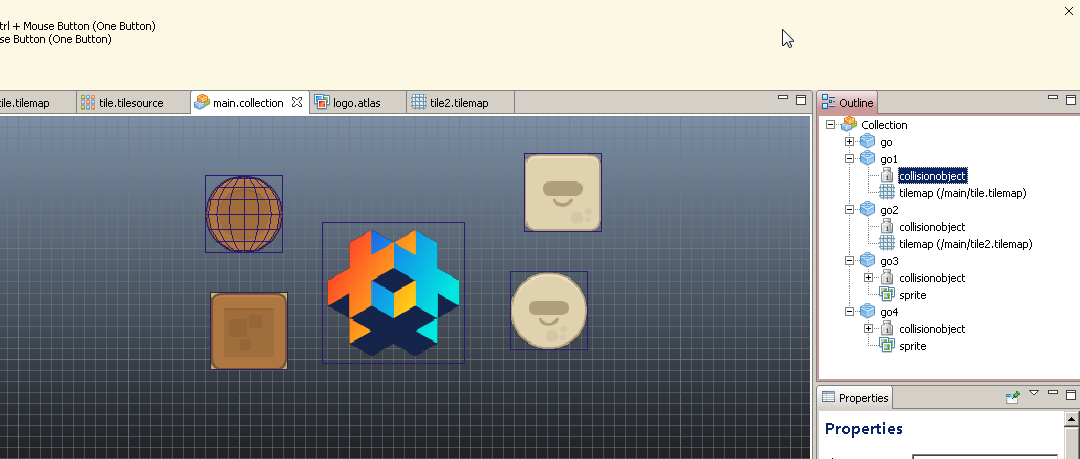The width and height of the screenshot is (1080, 459).
Task: Close the main.collection tab
Action: click(297, 102)
